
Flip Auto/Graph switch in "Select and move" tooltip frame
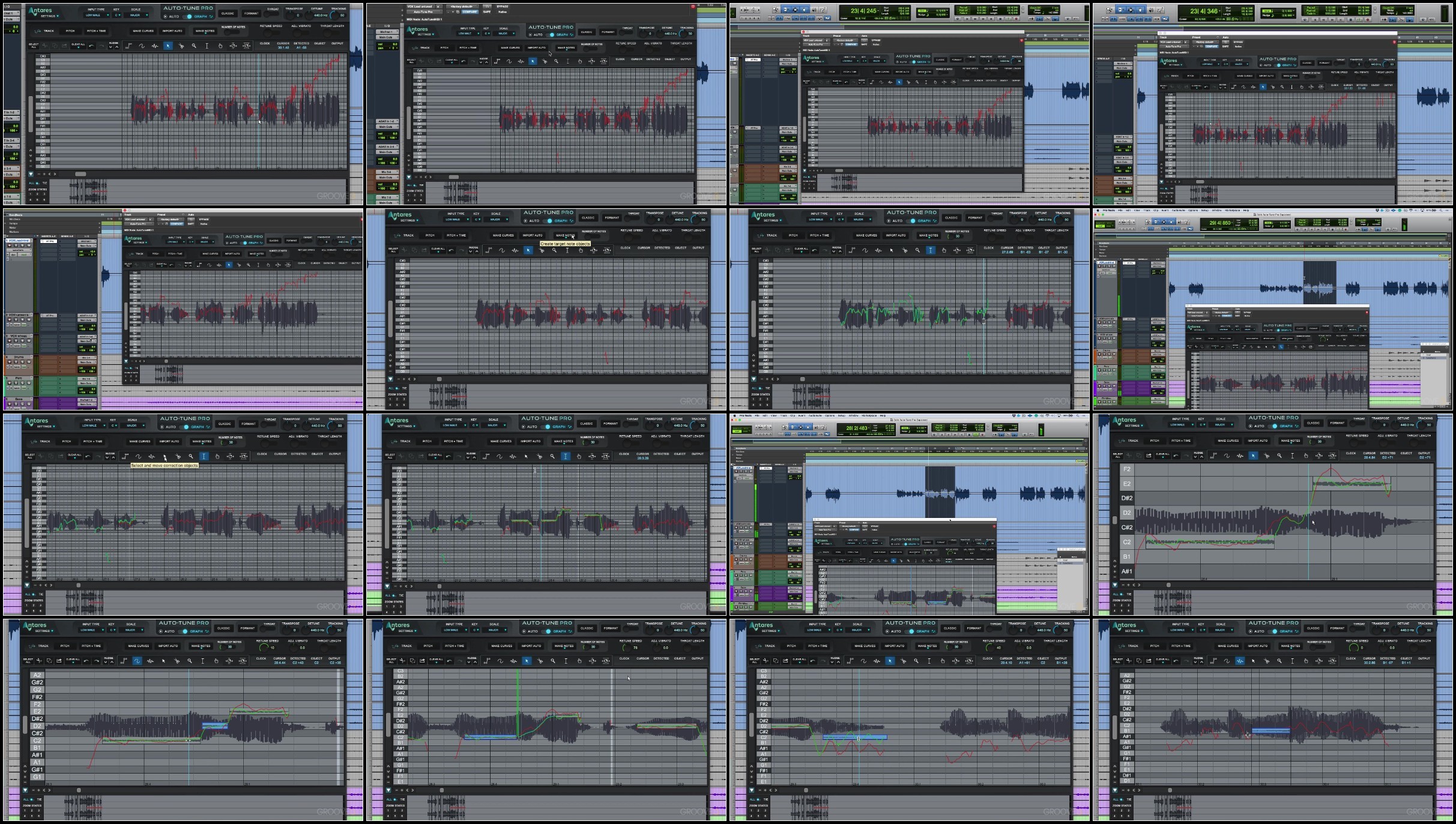tap(184, 427)
